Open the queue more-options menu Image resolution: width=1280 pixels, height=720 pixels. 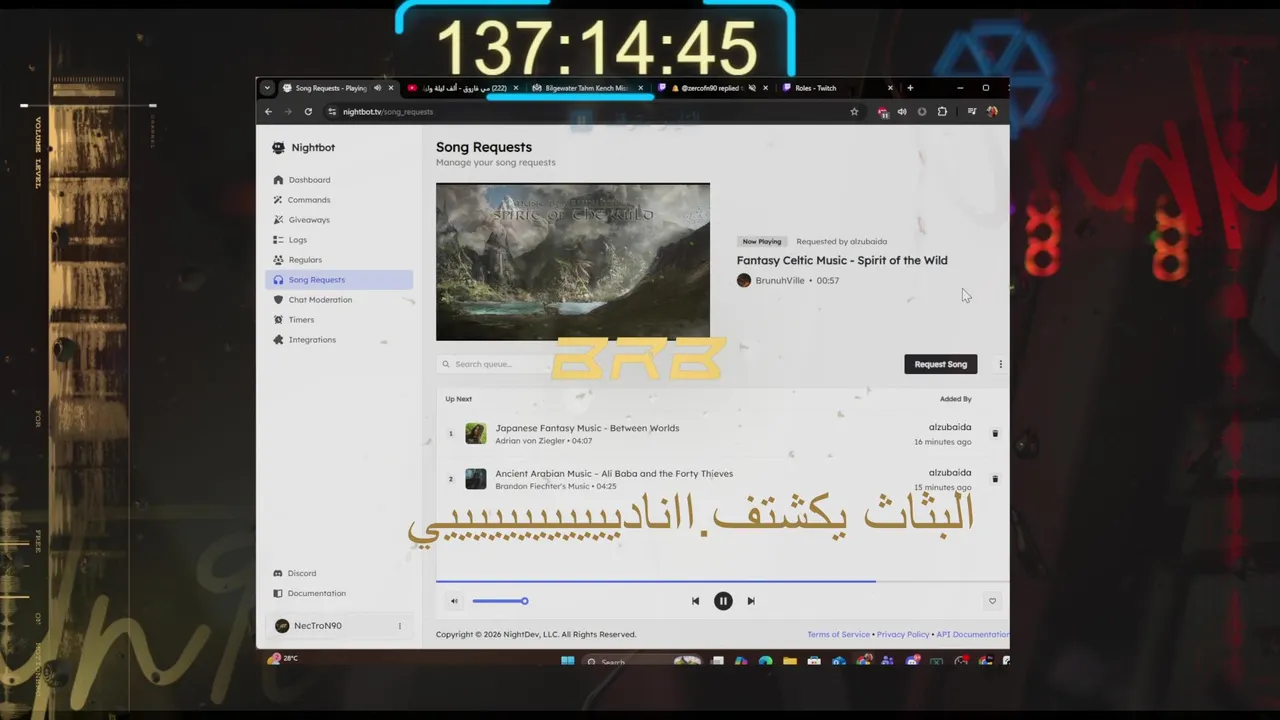tap(1000, 364)
